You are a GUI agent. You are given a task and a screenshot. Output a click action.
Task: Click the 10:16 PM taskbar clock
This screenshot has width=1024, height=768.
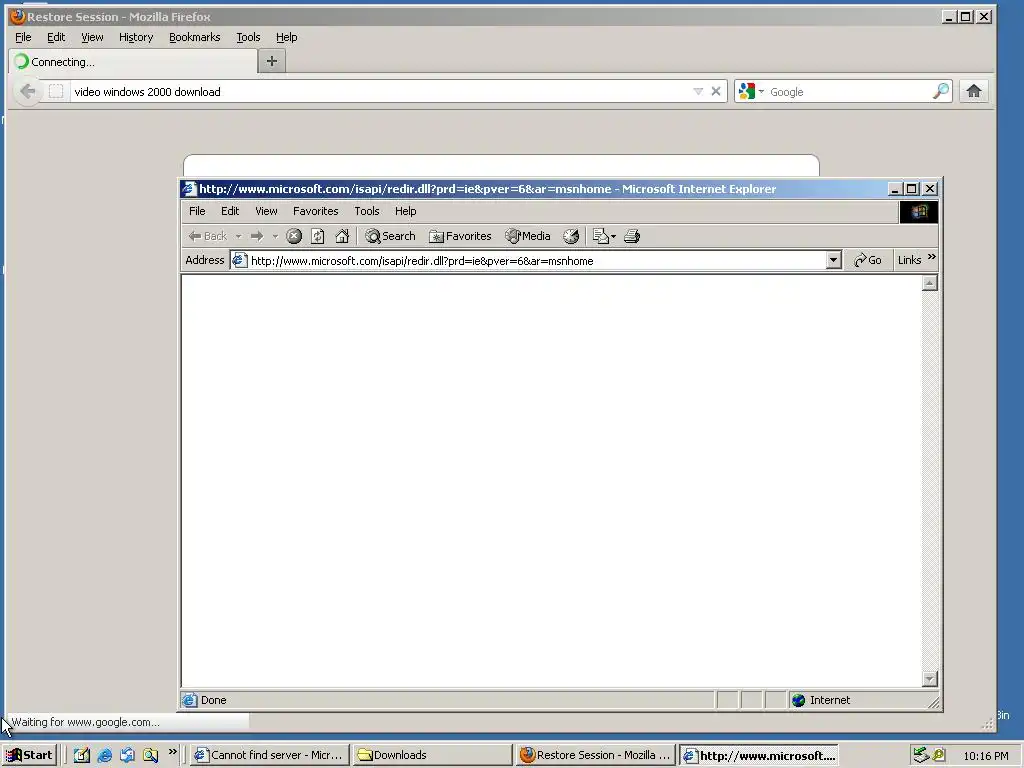(x=986, y=756)
